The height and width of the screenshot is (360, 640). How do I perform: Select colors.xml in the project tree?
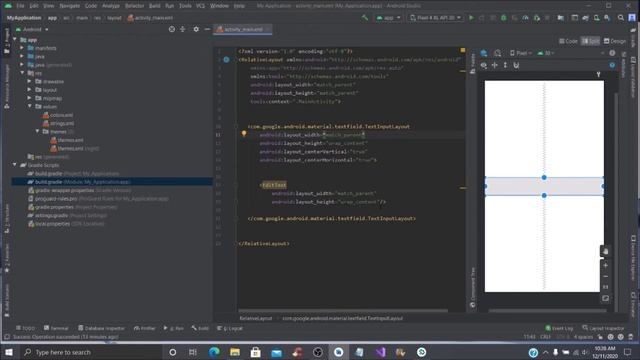coord(58,115)
